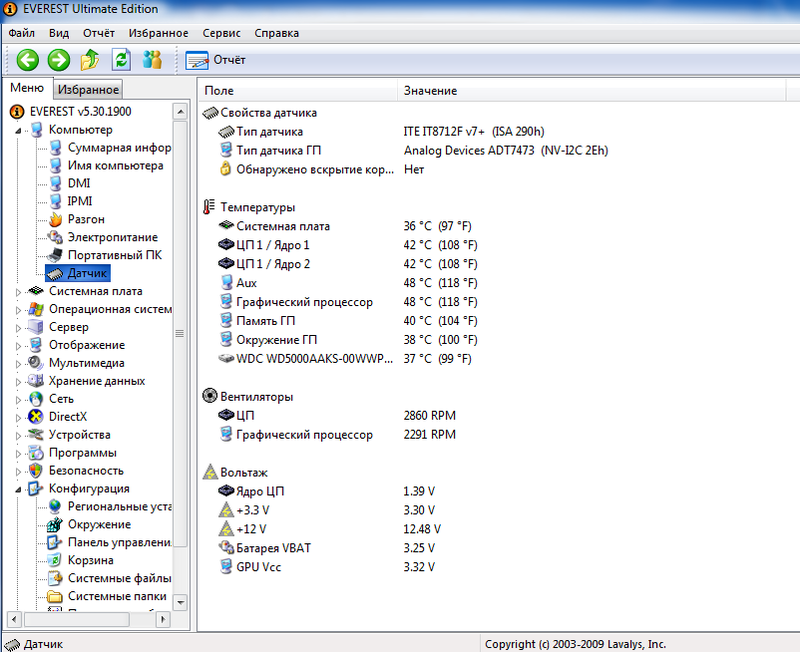800x652 pixels.
Task: Click the tree scroll up arrow
Action: [x=180, y=112]
